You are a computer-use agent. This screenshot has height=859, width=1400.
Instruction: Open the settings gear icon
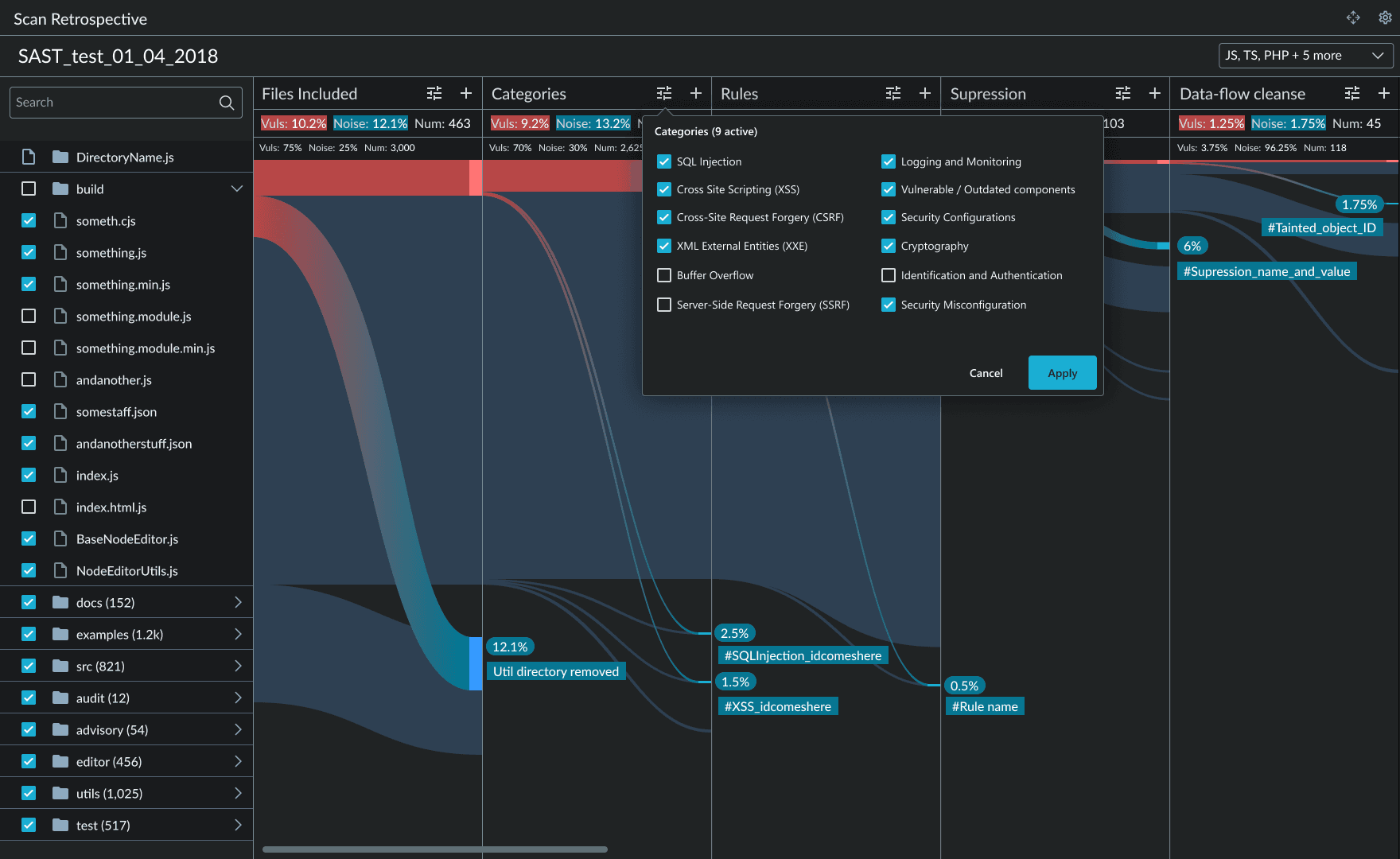pyautogui.click(x=1385, y=17)
